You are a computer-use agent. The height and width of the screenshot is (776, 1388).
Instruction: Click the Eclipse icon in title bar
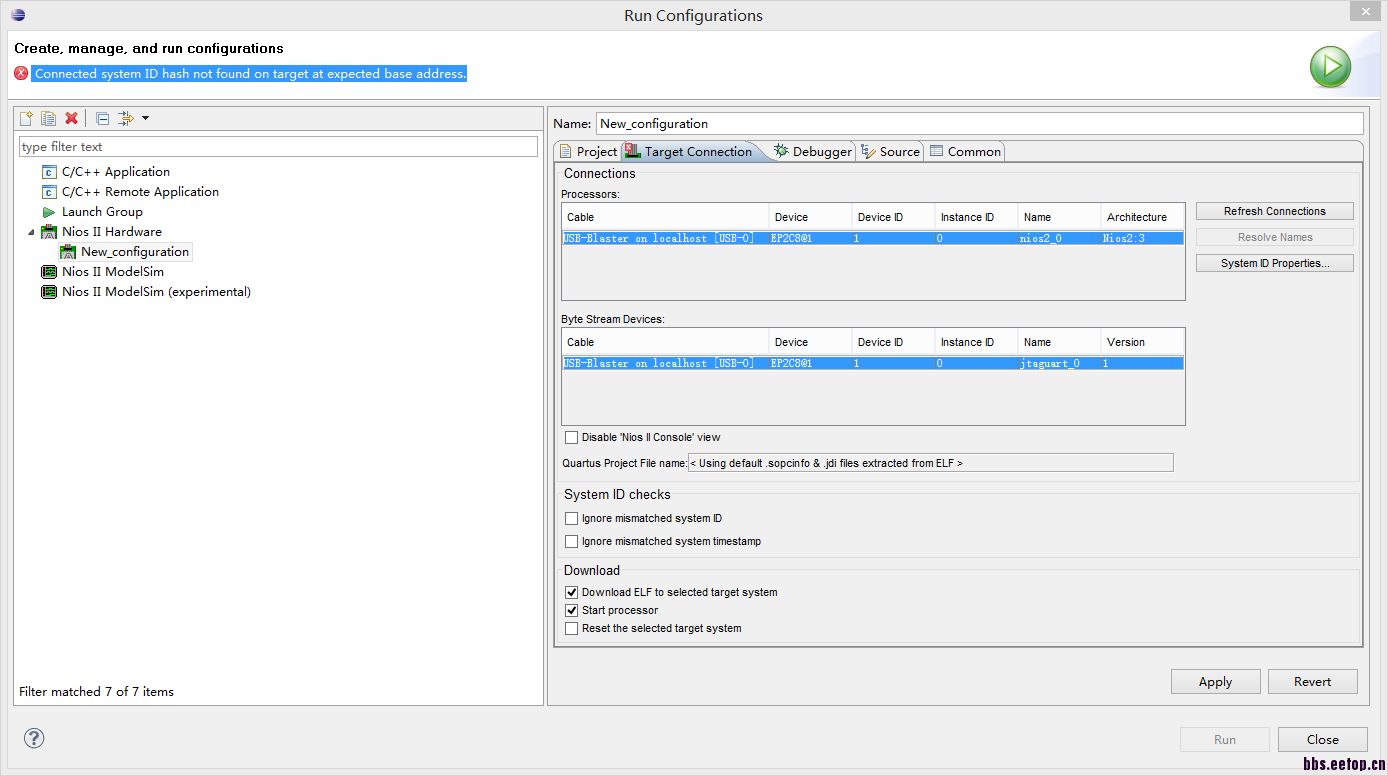pyautogui.click(x=19, y=15)
